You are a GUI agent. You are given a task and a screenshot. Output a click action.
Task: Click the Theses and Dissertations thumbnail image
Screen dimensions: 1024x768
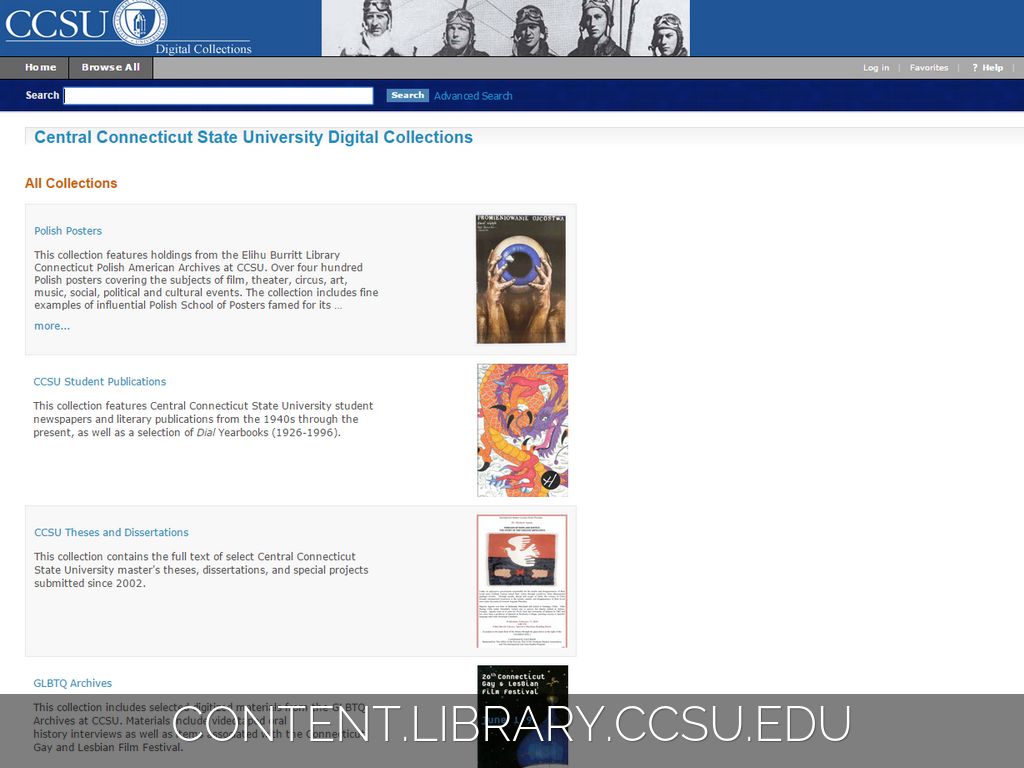click(521, 581)
